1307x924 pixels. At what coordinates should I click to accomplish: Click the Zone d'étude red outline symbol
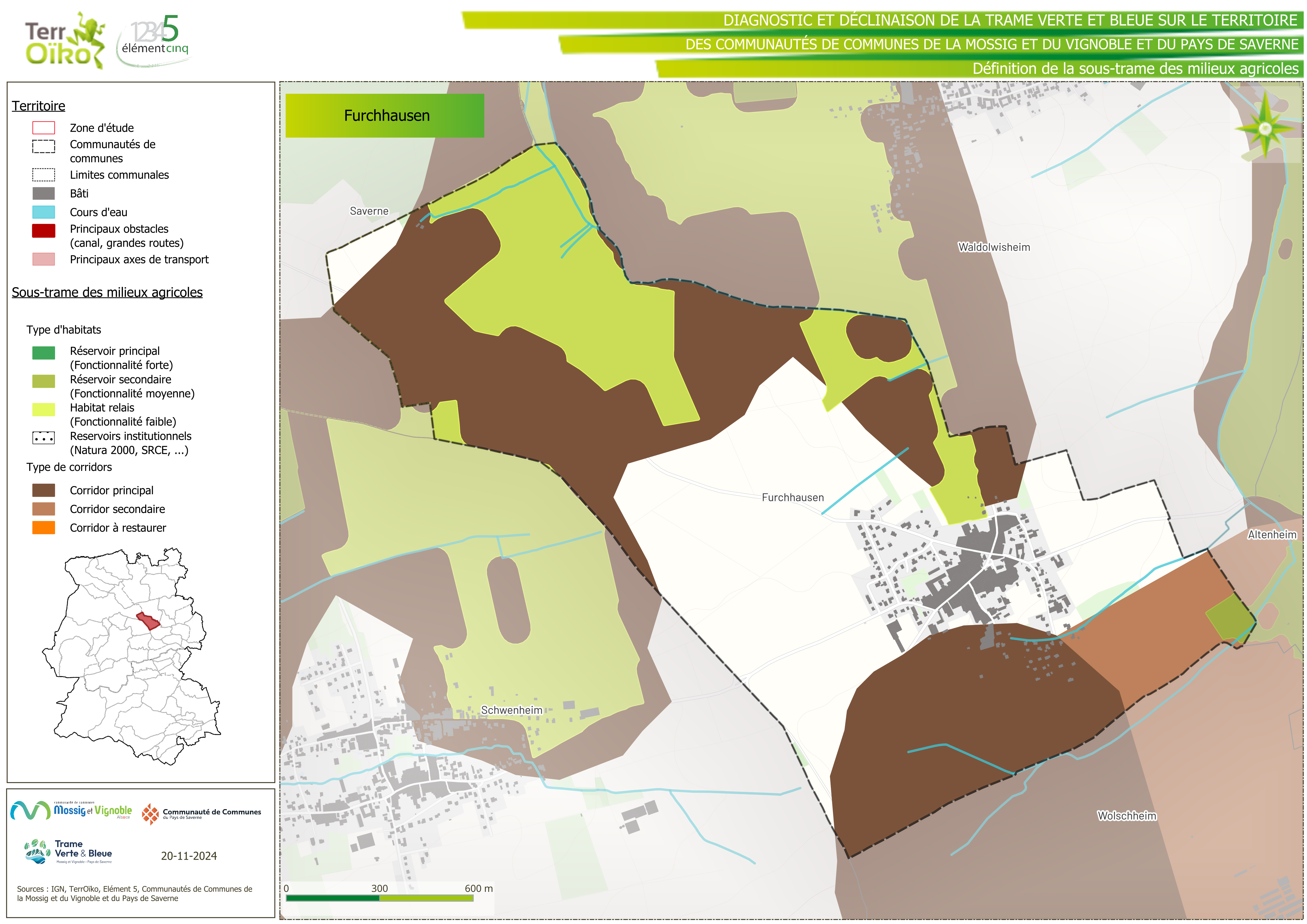[44, 128]
